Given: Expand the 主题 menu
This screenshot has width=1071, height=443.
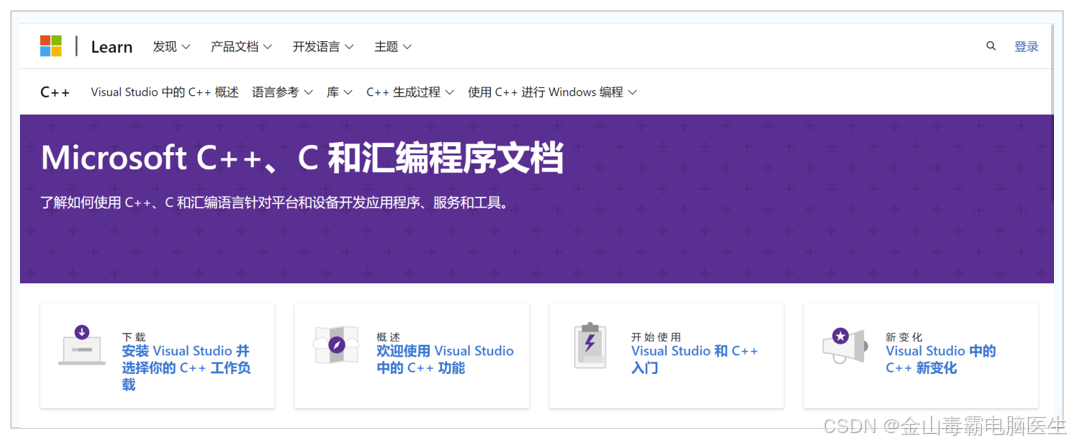Looking at the screenshot, I should (393, 46).
